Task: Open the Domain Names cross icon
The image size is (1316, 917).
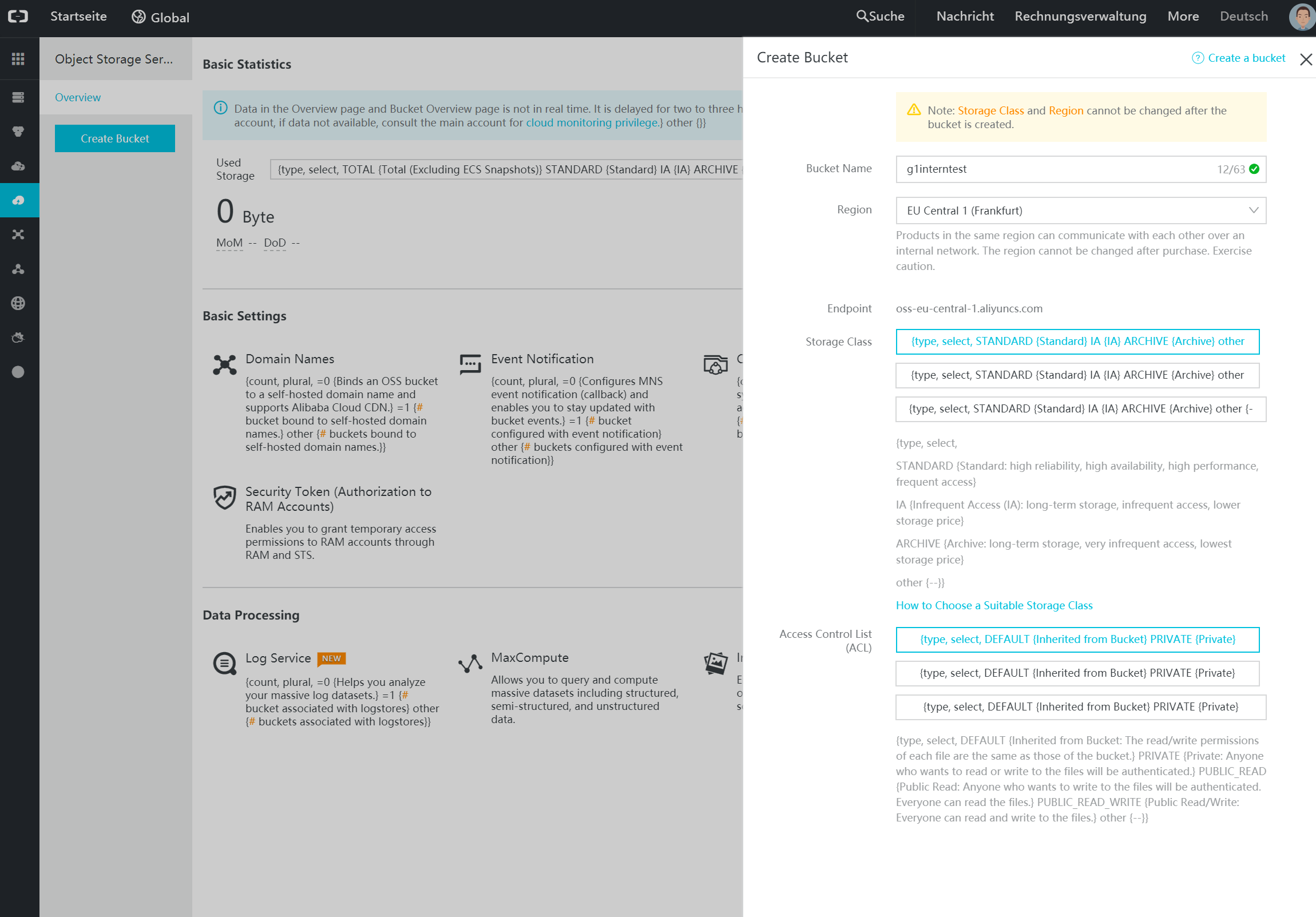Action: coord(225,364)
